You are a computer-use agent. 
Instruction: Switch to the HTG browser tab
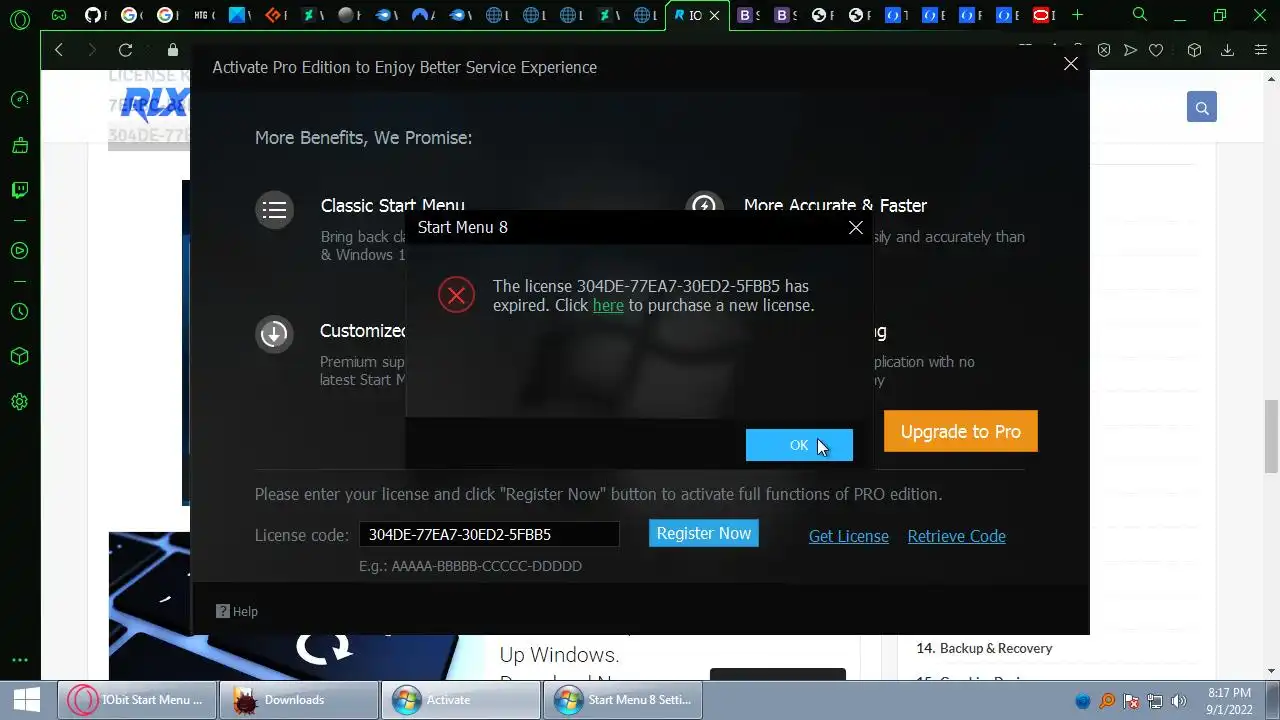pos(204,15)
